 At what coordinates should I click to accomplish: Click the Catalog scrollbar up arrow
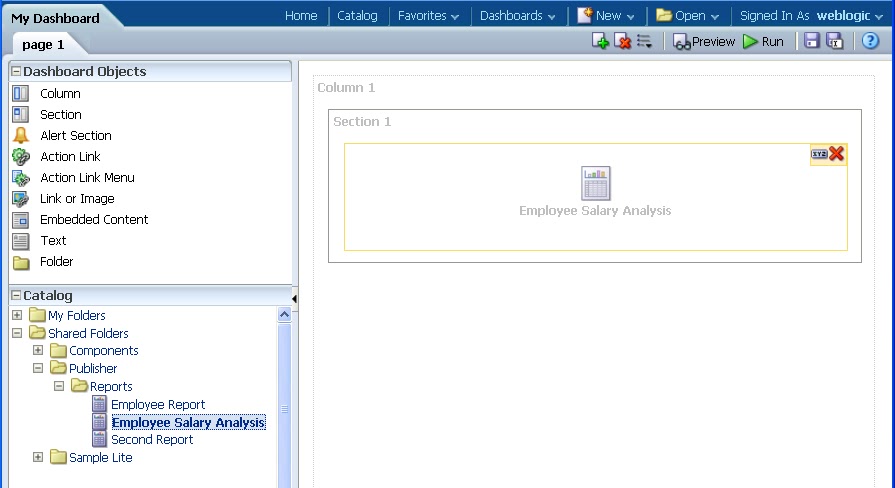(x=284, y=314)
